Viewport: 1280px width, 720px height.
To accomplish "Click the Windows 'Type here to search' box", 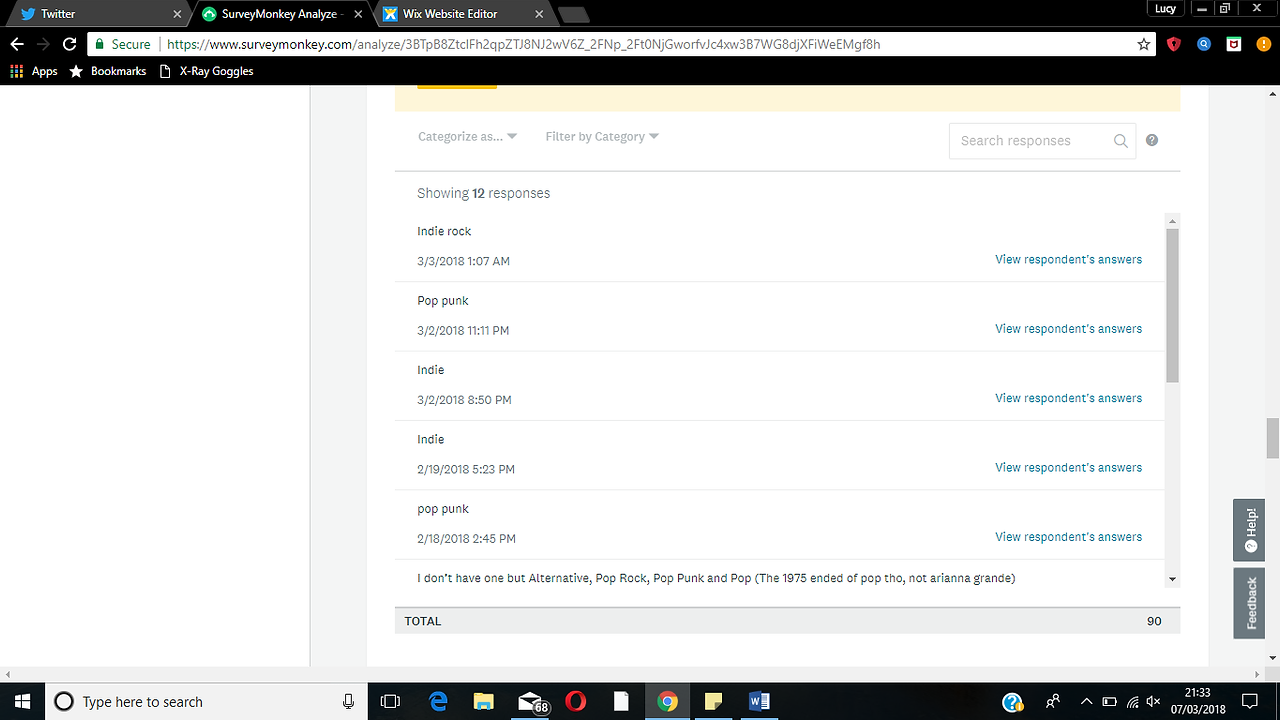I will click(205, 701).
